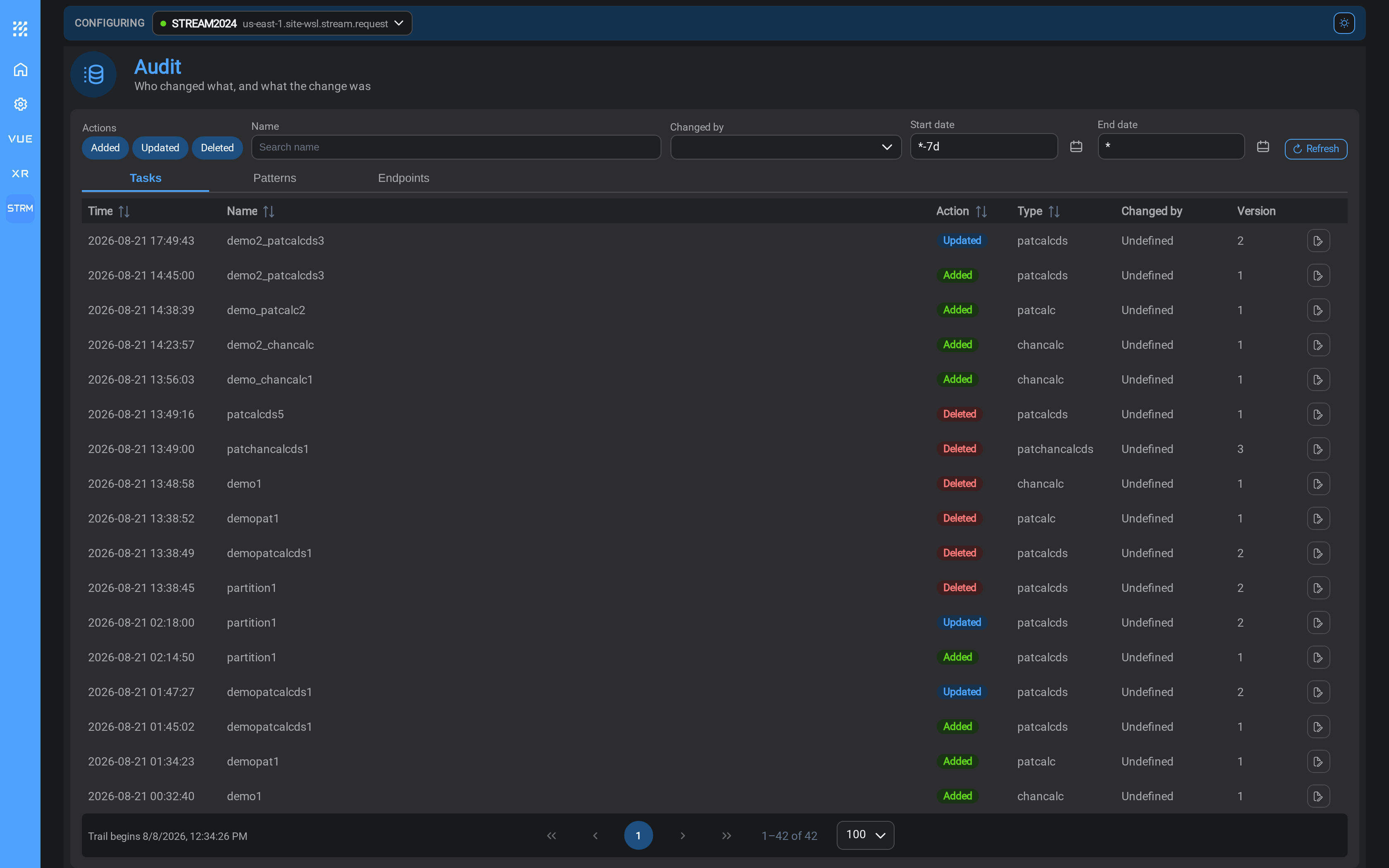
Task: Click the Start date field *-7d
Action: 984,146
